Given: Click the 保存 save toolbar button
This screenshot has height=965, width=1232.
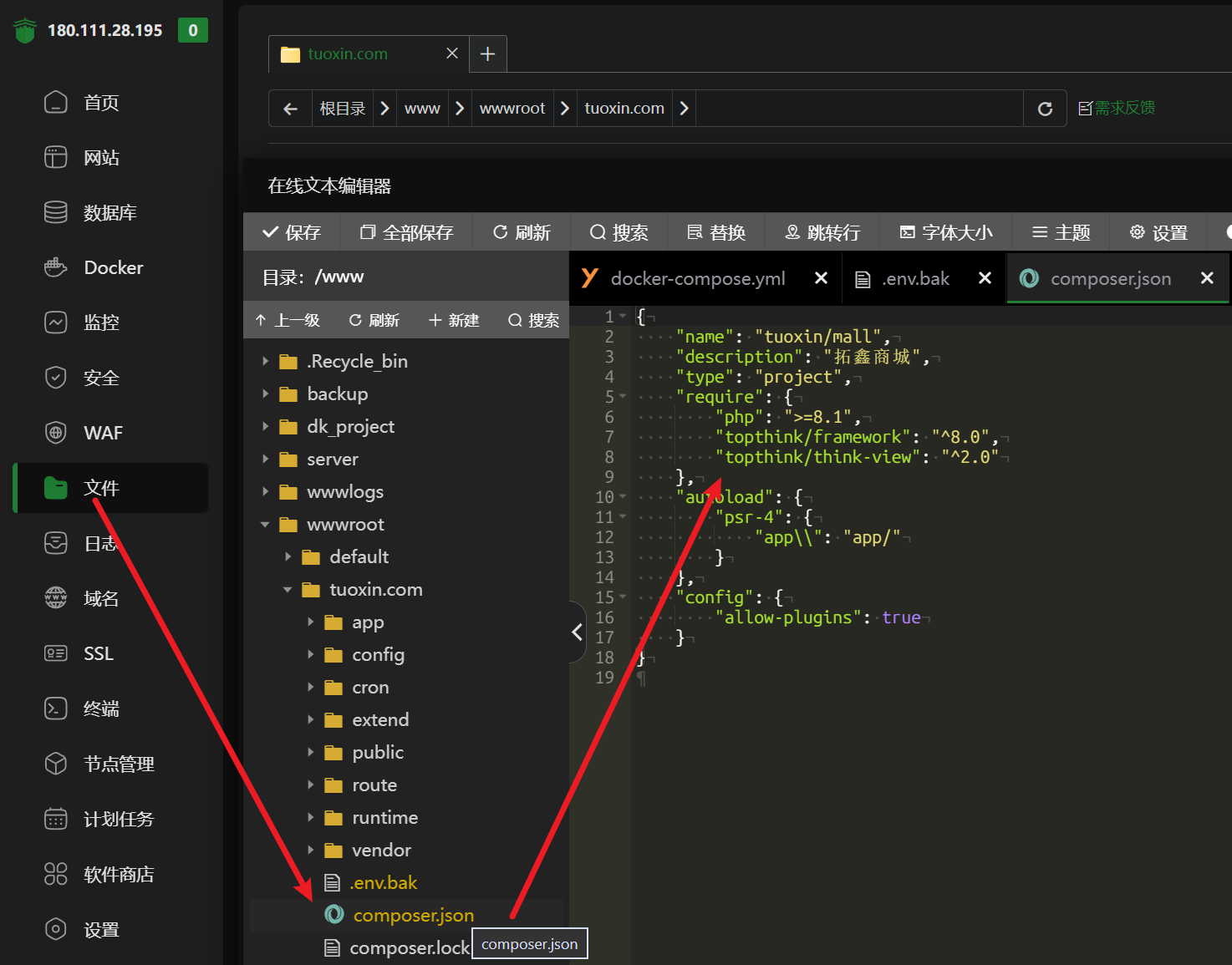Looking at the screenshot, I should tap(292, 232).
